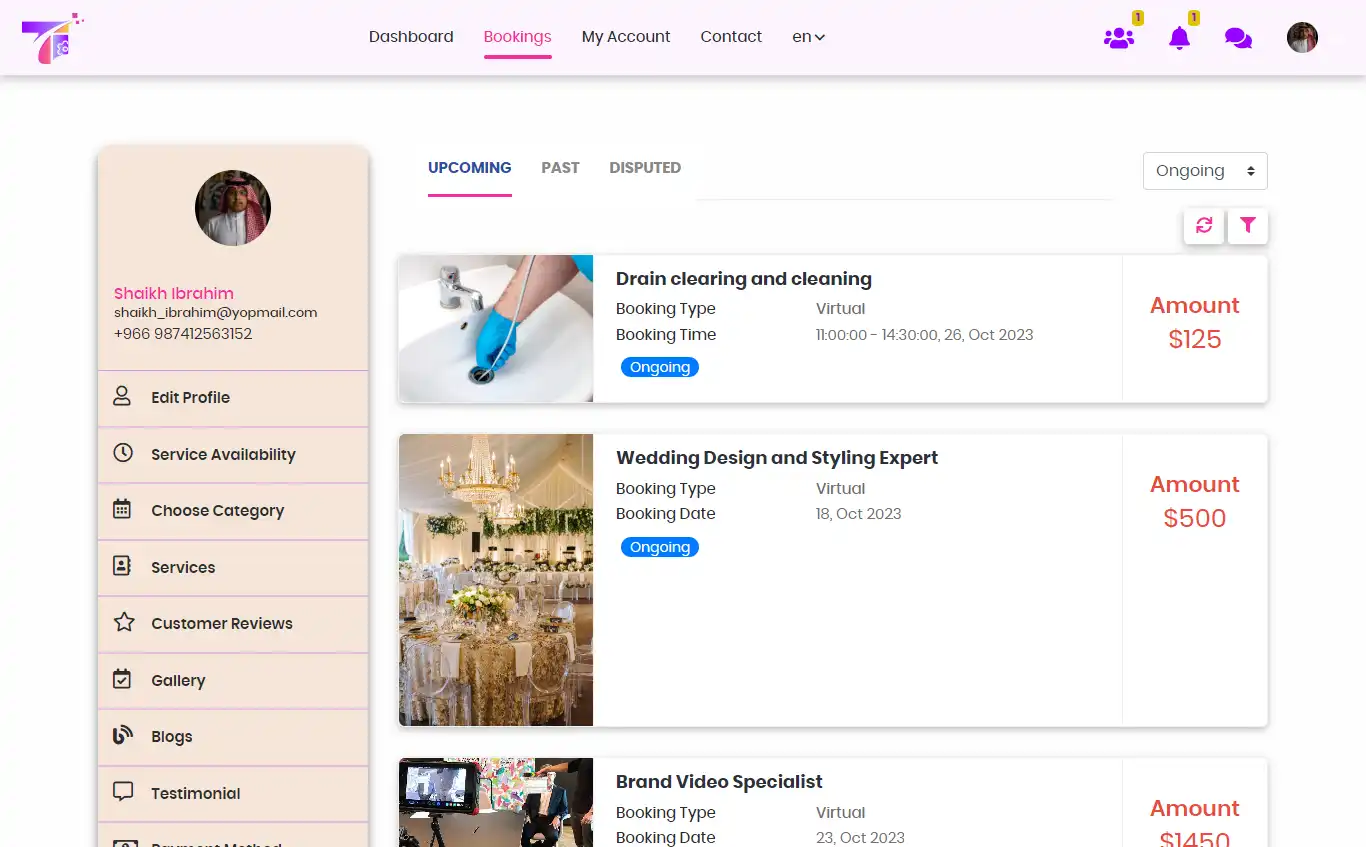Click the referrals people icon with badge
Image resolution: width=1366 pixels, height=847 pixels.
click(1119, 38)
